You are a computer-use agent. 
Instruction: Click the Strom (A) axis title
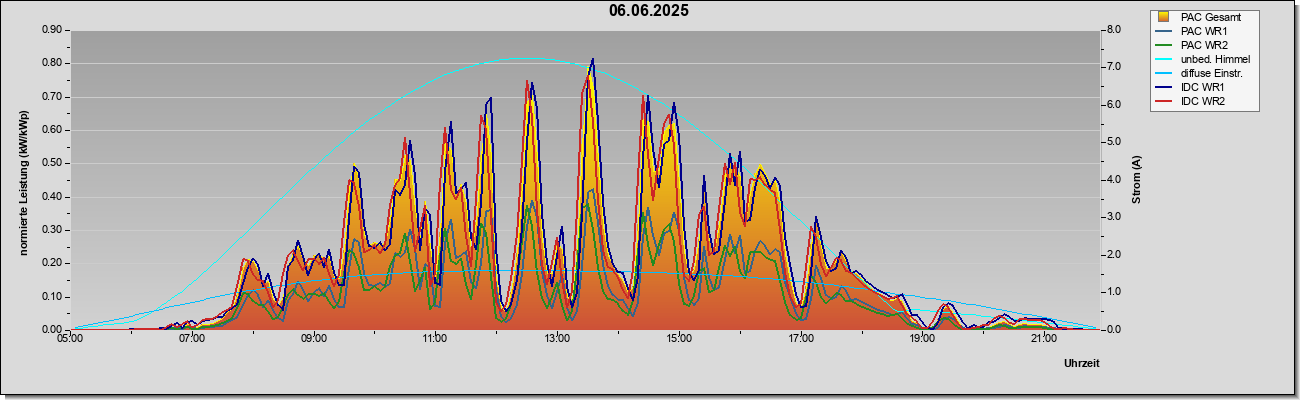[1137, 180]
